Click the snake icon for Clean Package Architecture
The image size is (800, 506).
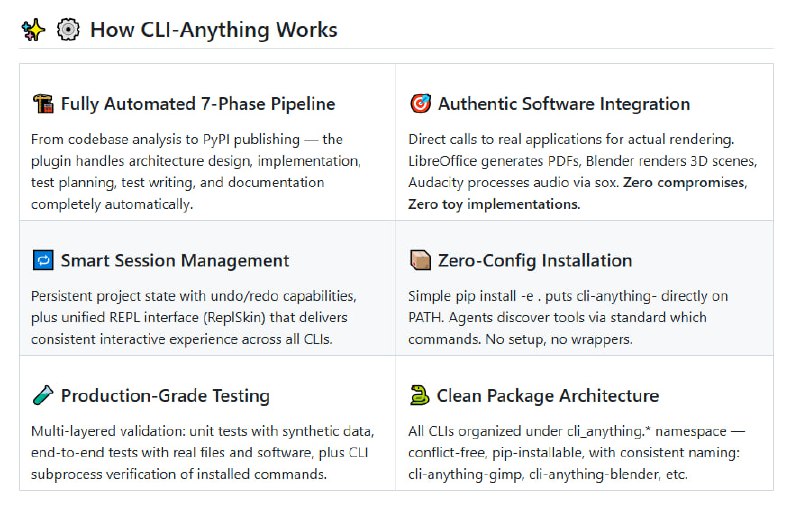click(420, 396)
